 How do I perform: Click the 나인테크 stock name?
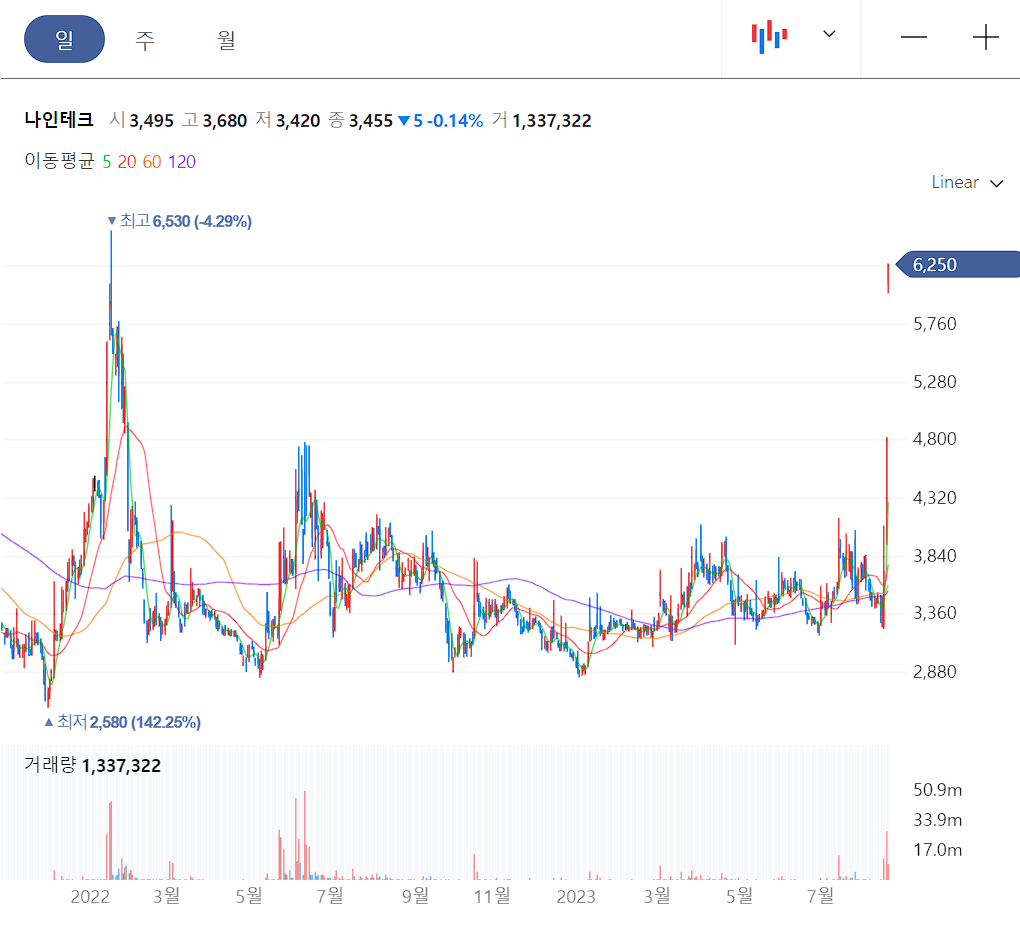58,120
